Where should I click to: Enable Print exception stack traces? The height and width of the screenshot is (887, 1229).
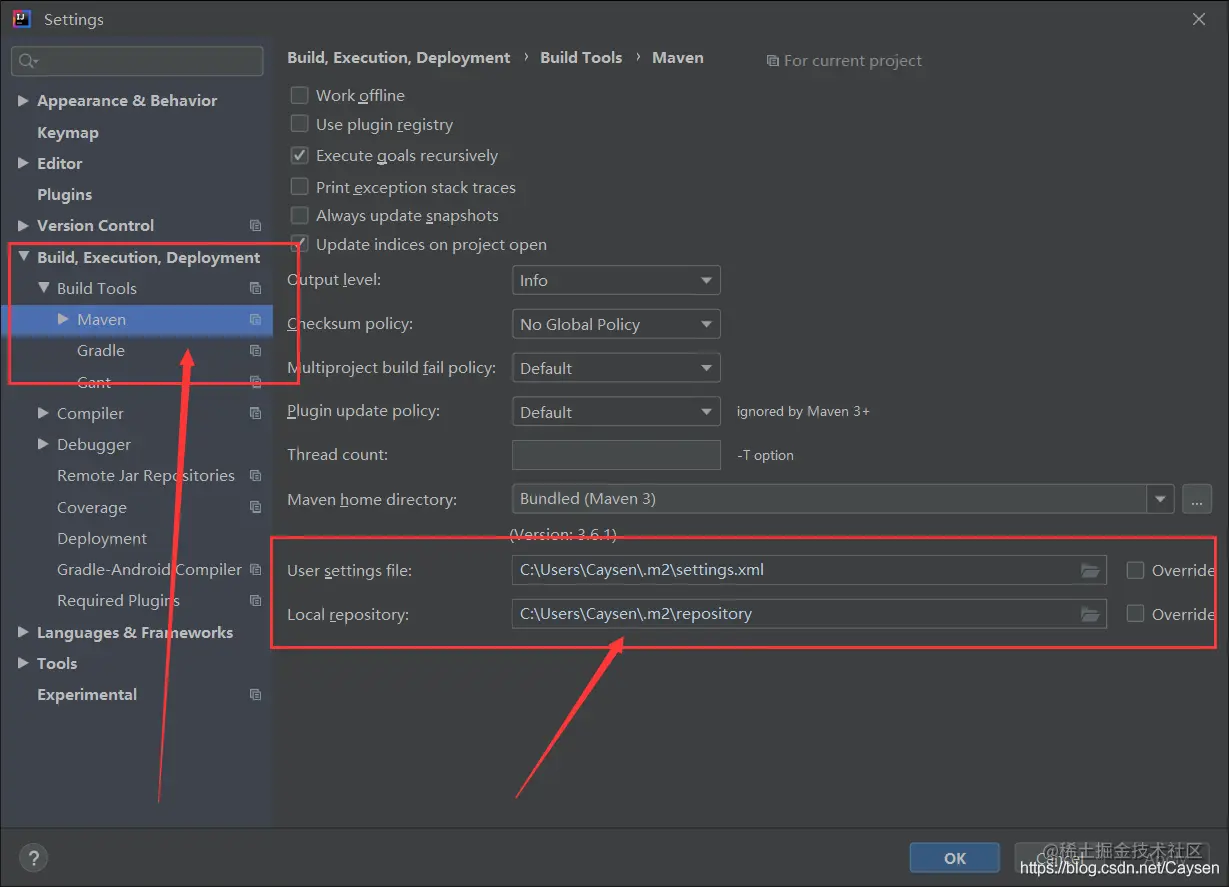(299, 187)
